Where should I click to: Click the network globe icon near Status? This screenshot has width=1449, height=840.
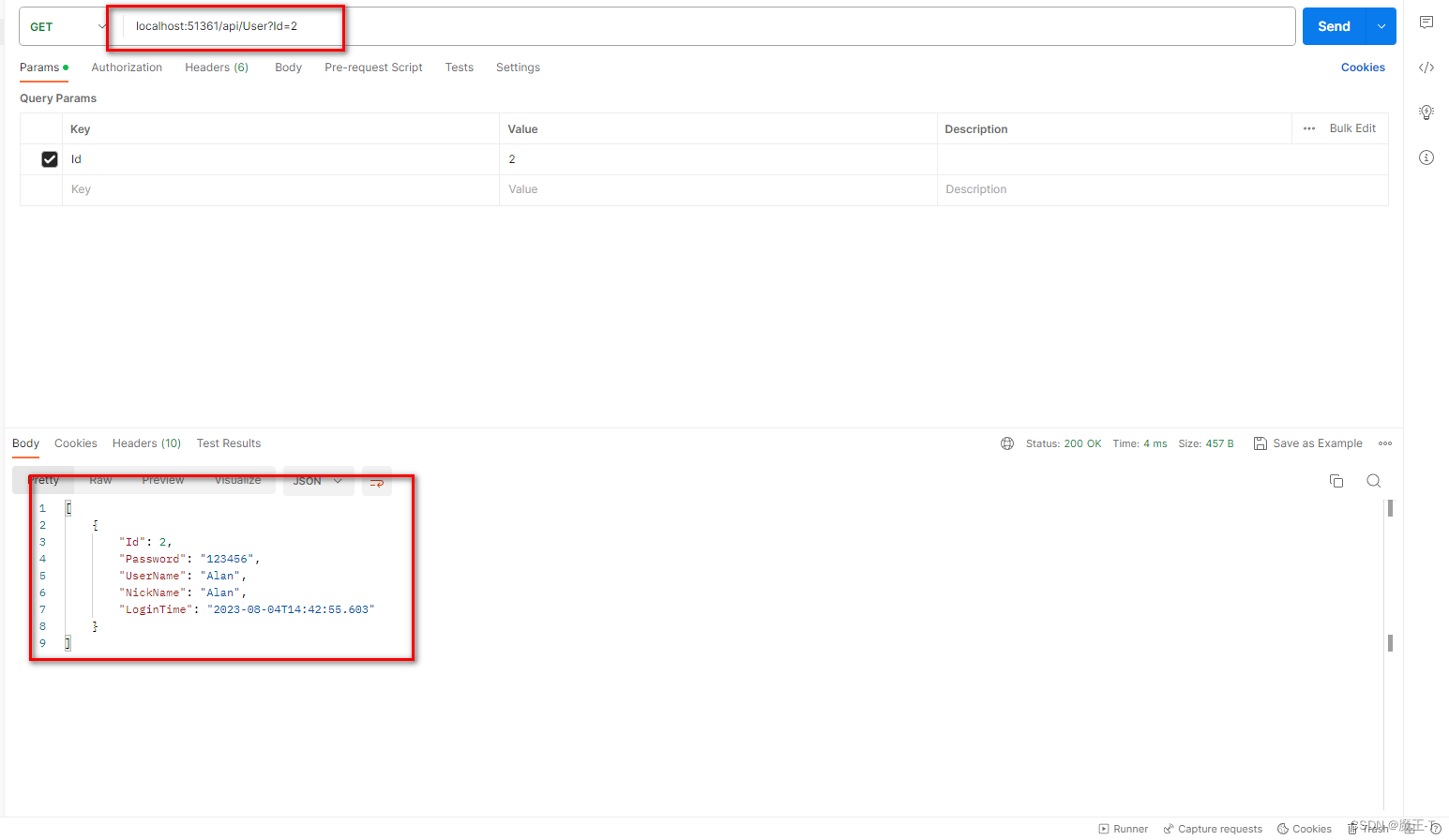click(1007, 443)
